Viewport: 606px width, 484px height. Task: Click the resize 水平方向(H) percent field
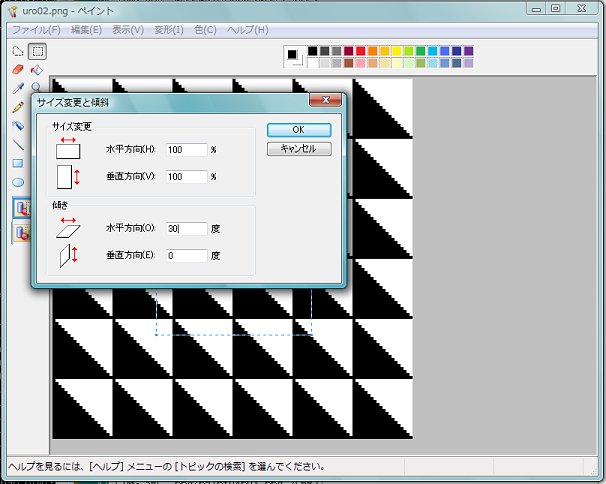[x=186, y=149]
